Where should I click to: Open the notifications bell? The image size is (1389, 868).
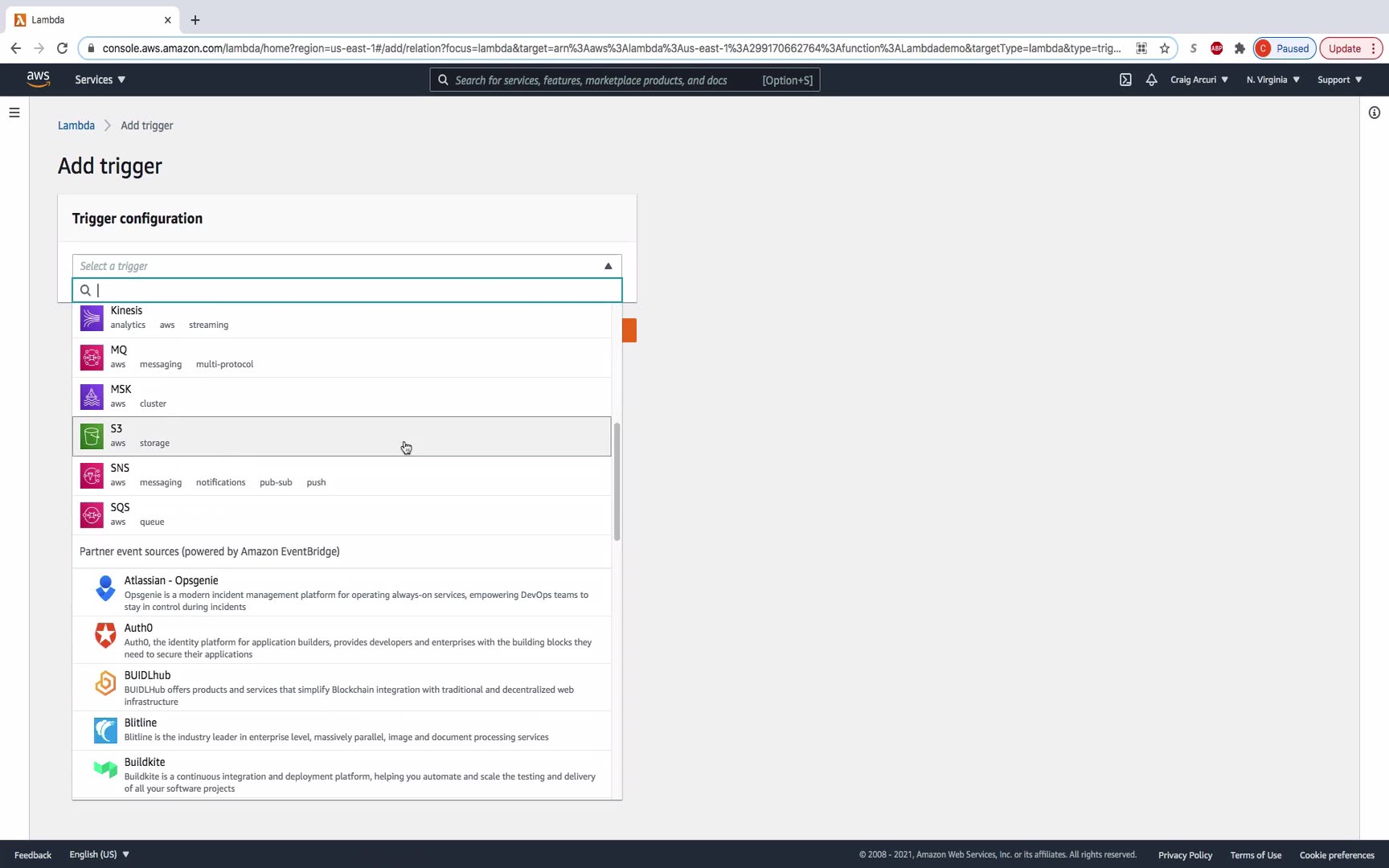coord(1151,80)
